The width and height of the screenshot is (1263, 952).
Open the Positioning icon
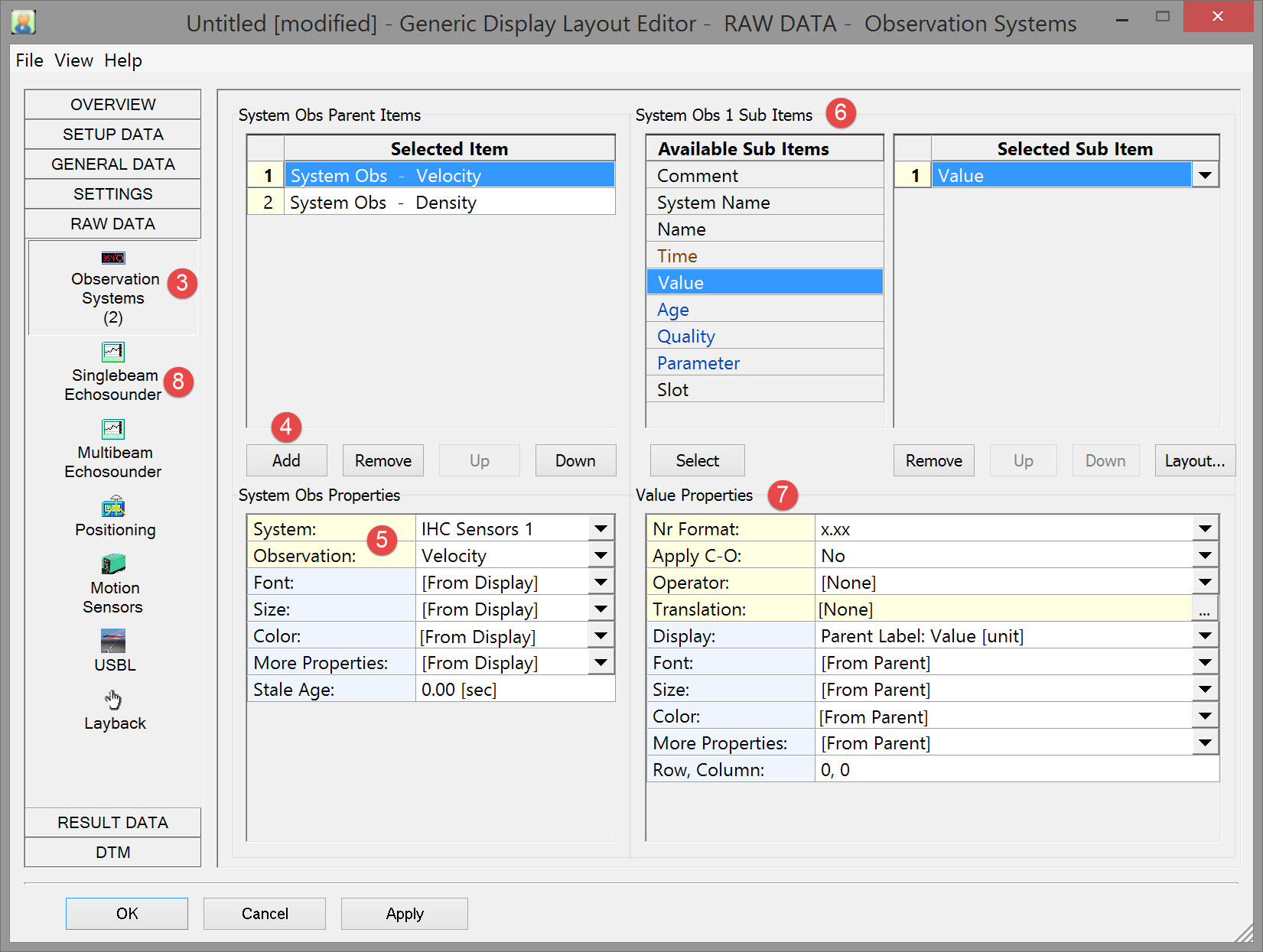[113, 507]
